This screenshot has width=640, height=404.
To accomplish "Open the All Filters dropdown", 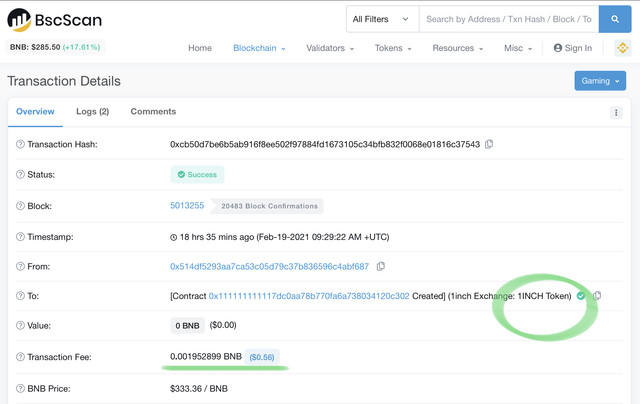I will [382, 19].
